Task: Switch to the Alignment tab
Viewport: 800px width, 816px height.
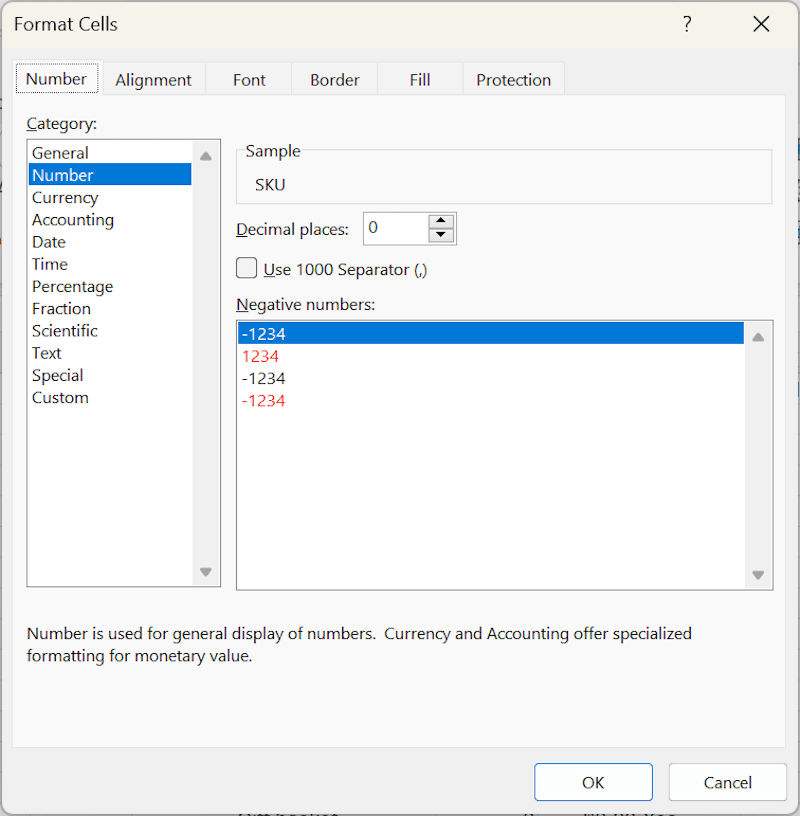Action: click(x=153, y=80)
